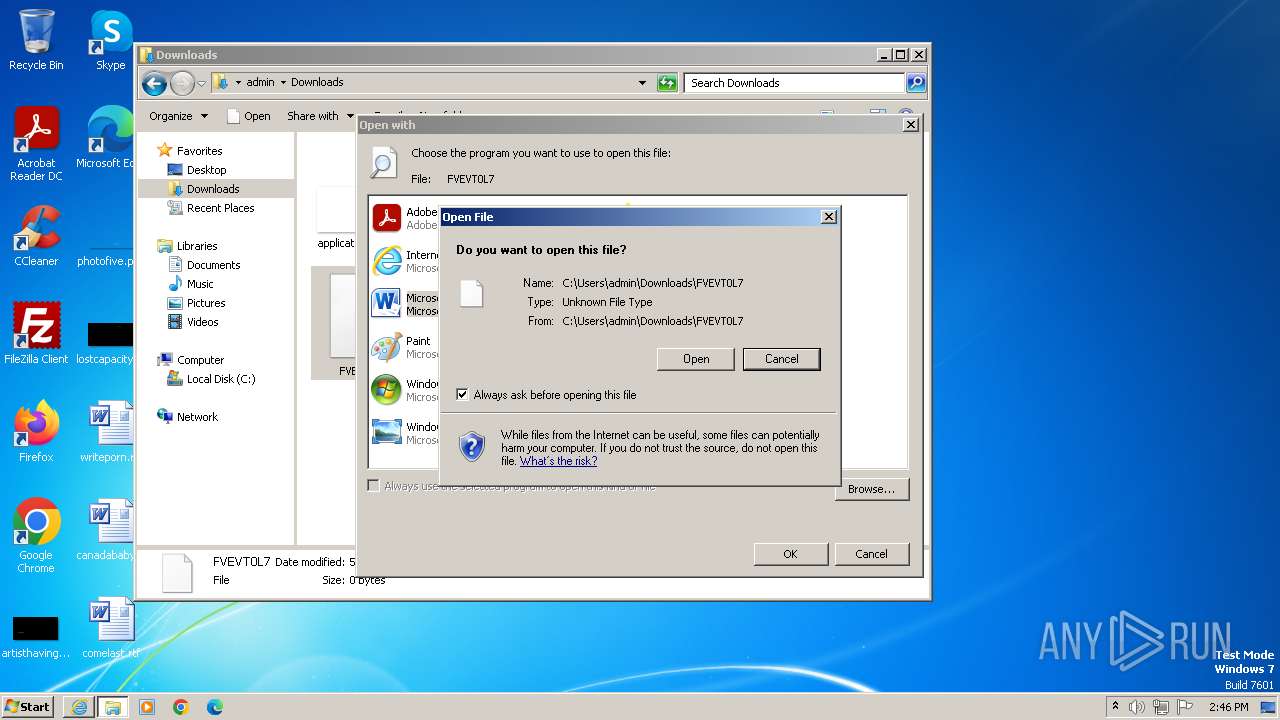This screenshot has width=1280, height=720.
Task: Click the Start button
Action: click(x=28, y=707)
